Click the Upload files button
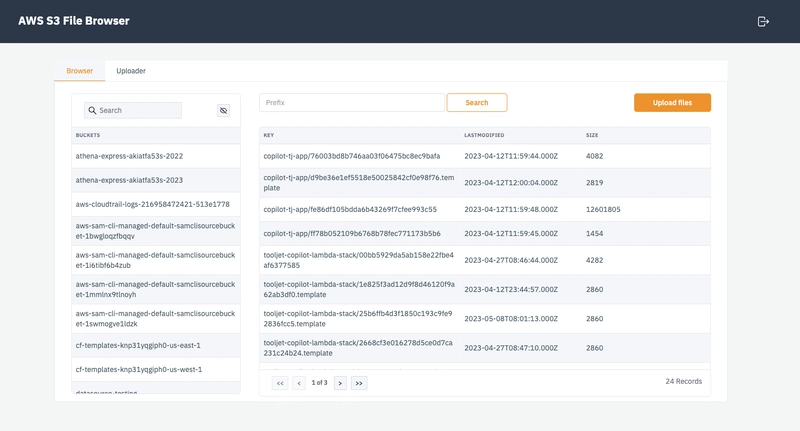 pyautogui.click(x=672, y=103)
